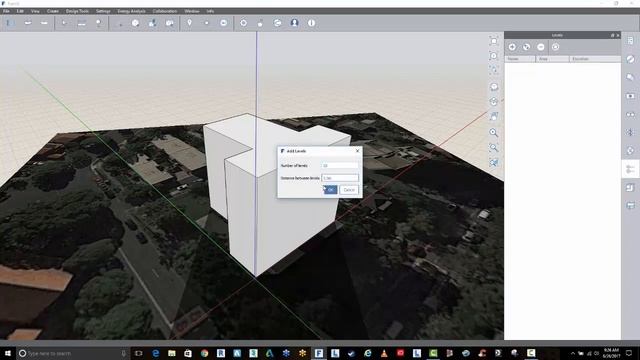Select the active Levels palette tab icon

point(631,169)
